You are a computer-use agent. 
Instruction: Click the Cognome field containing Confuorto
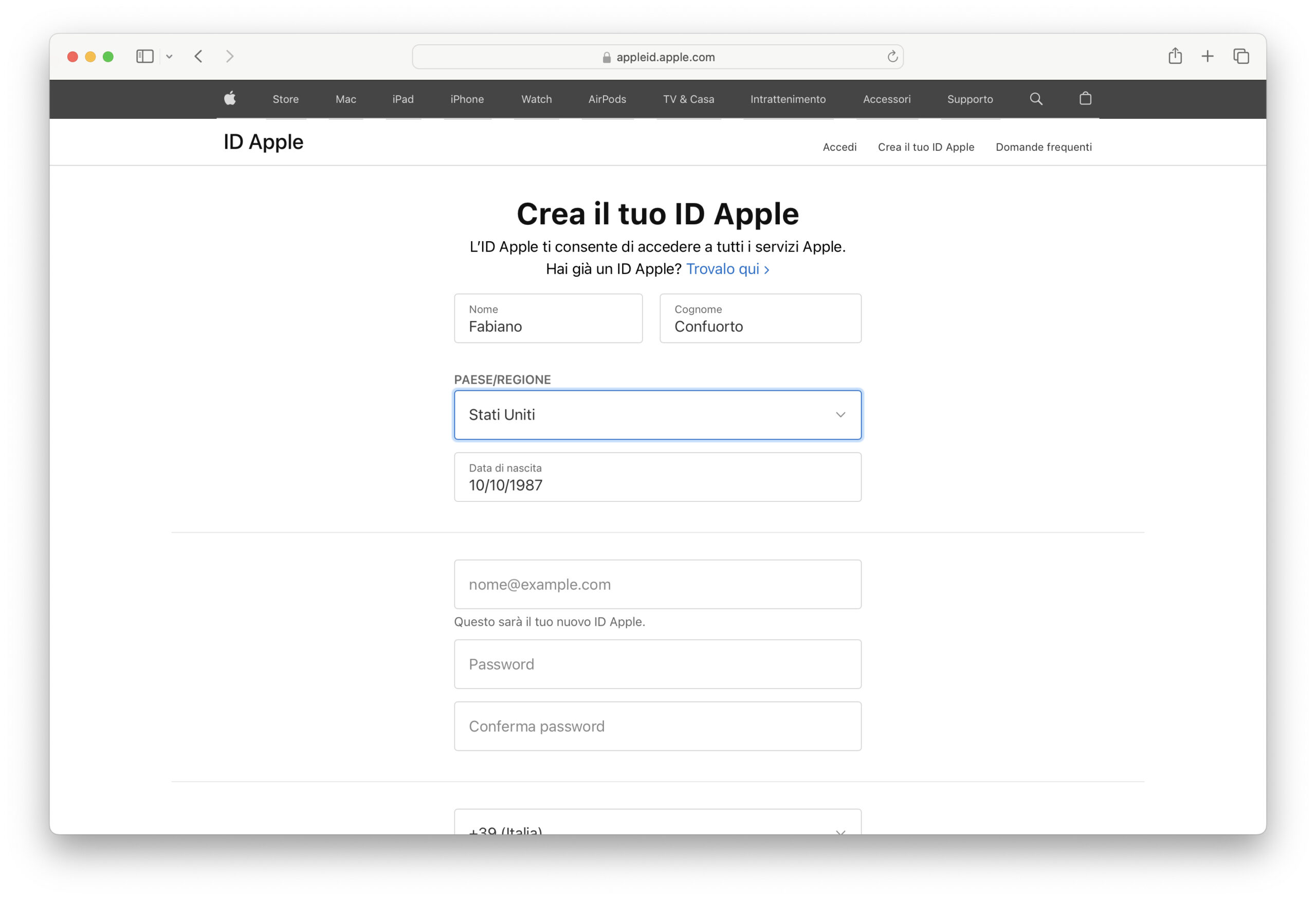point(760,318)
